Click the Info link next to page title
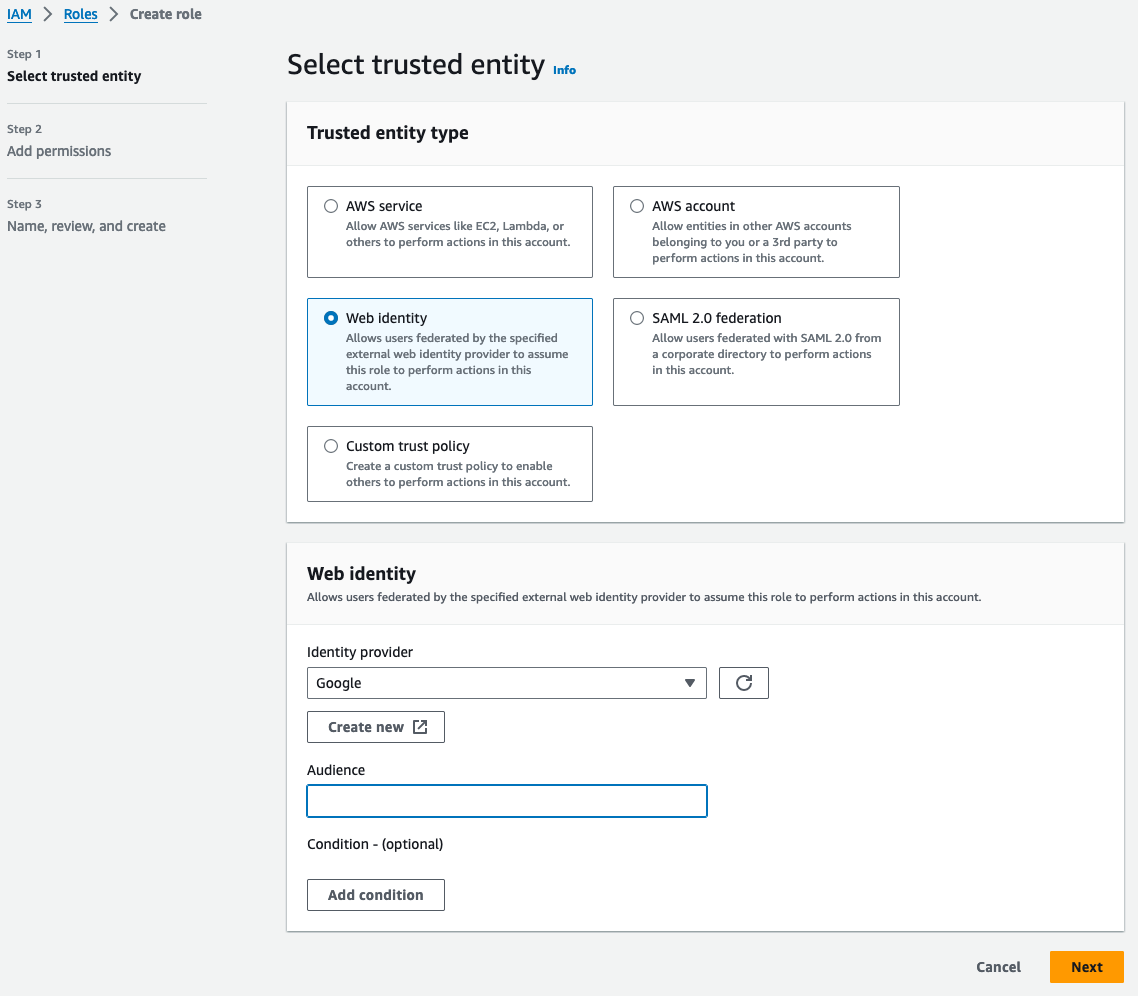This screenshot has width=1138, height=996. click(564, 70)
